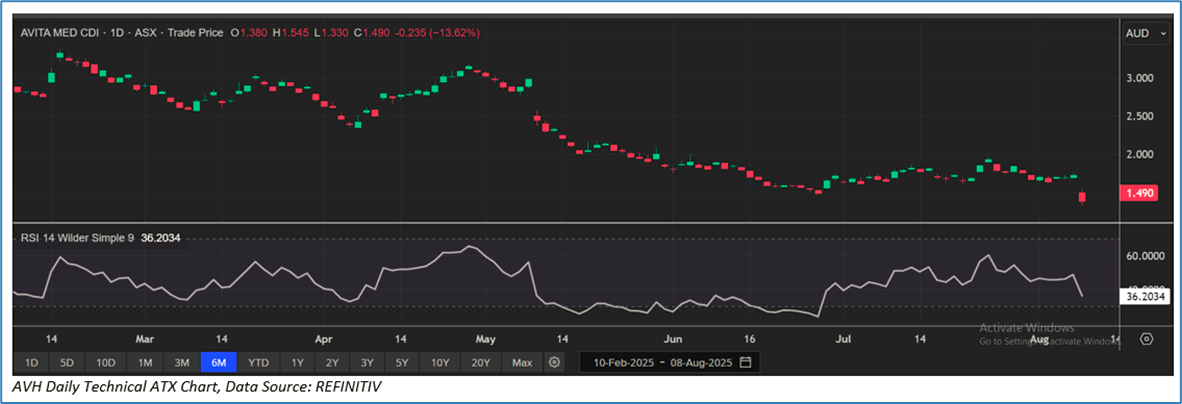Select the active 6M range
The image size is (1182, 404).
coord(219,362)
